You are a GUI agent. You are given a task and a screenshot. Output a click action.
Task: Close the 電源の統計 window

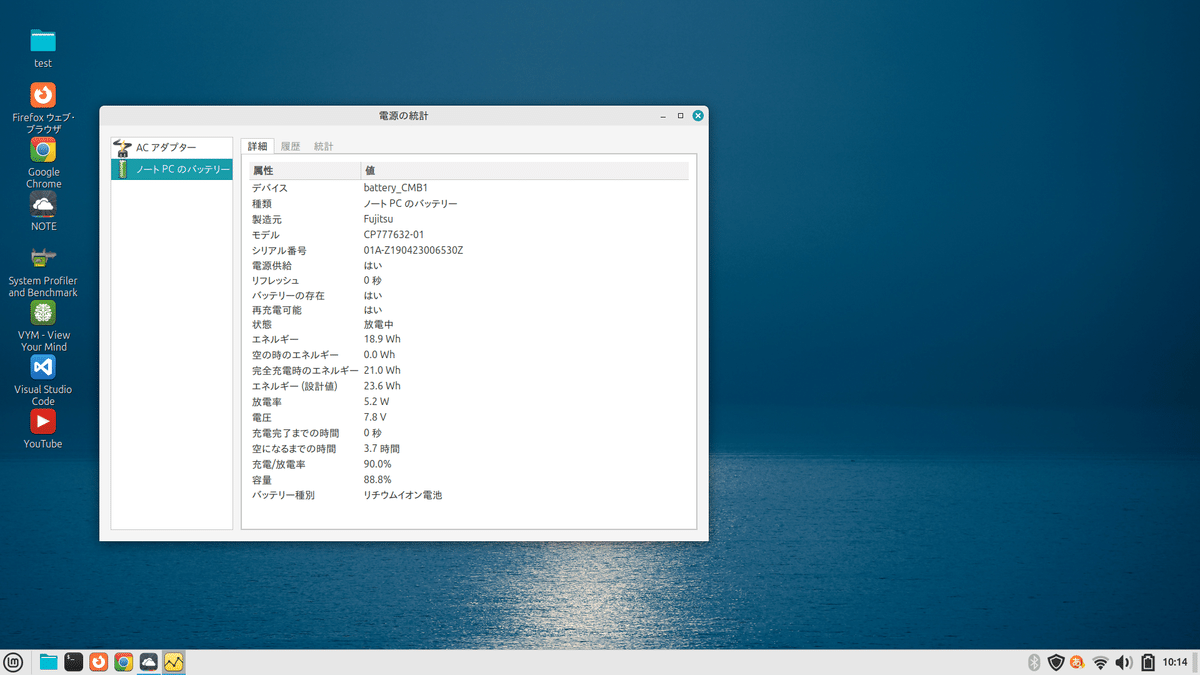(x=698, y=116)
